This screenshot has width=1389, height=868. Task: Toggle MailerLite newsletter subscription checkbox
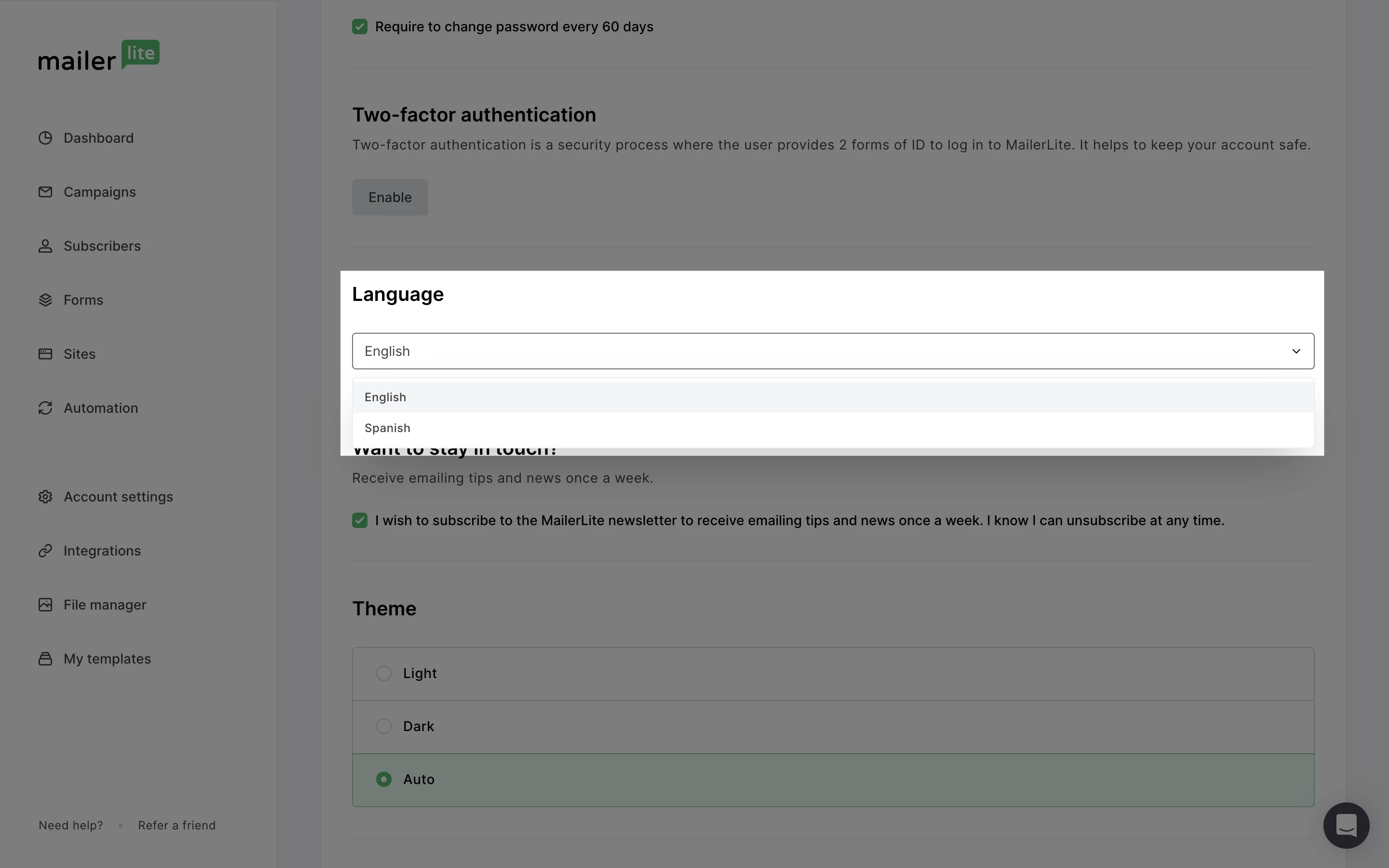click(360, 520)
